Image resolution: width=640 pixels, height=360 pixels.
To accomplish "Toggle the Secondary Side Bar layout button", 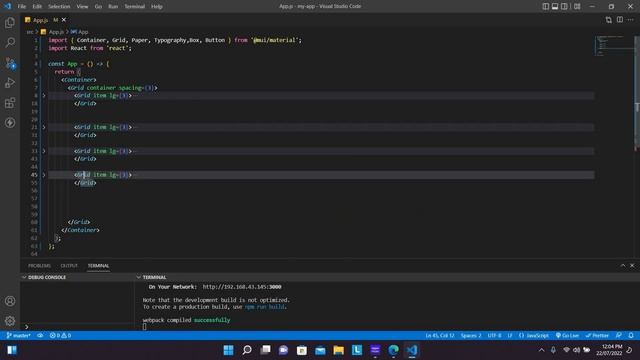I will tap(564, 6).
